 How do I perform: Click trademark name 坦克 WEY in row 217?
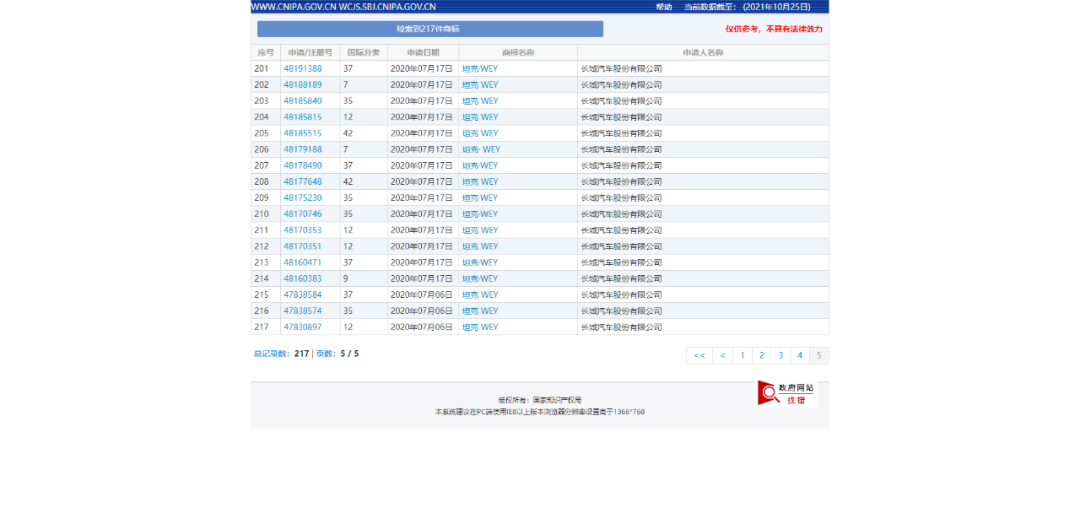pos(479,327)
